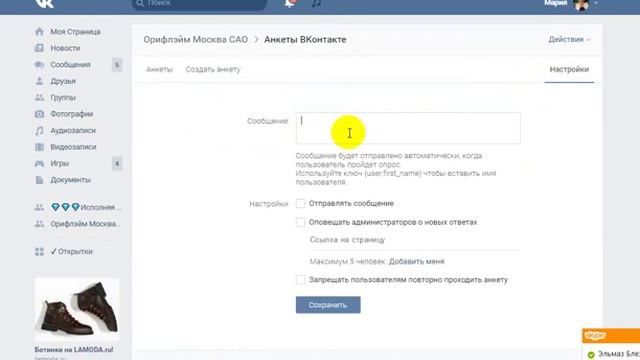This screenshot has width=640, height=360.
Task: Open Видеозаписи in sidebar
Action: [73, 147]
